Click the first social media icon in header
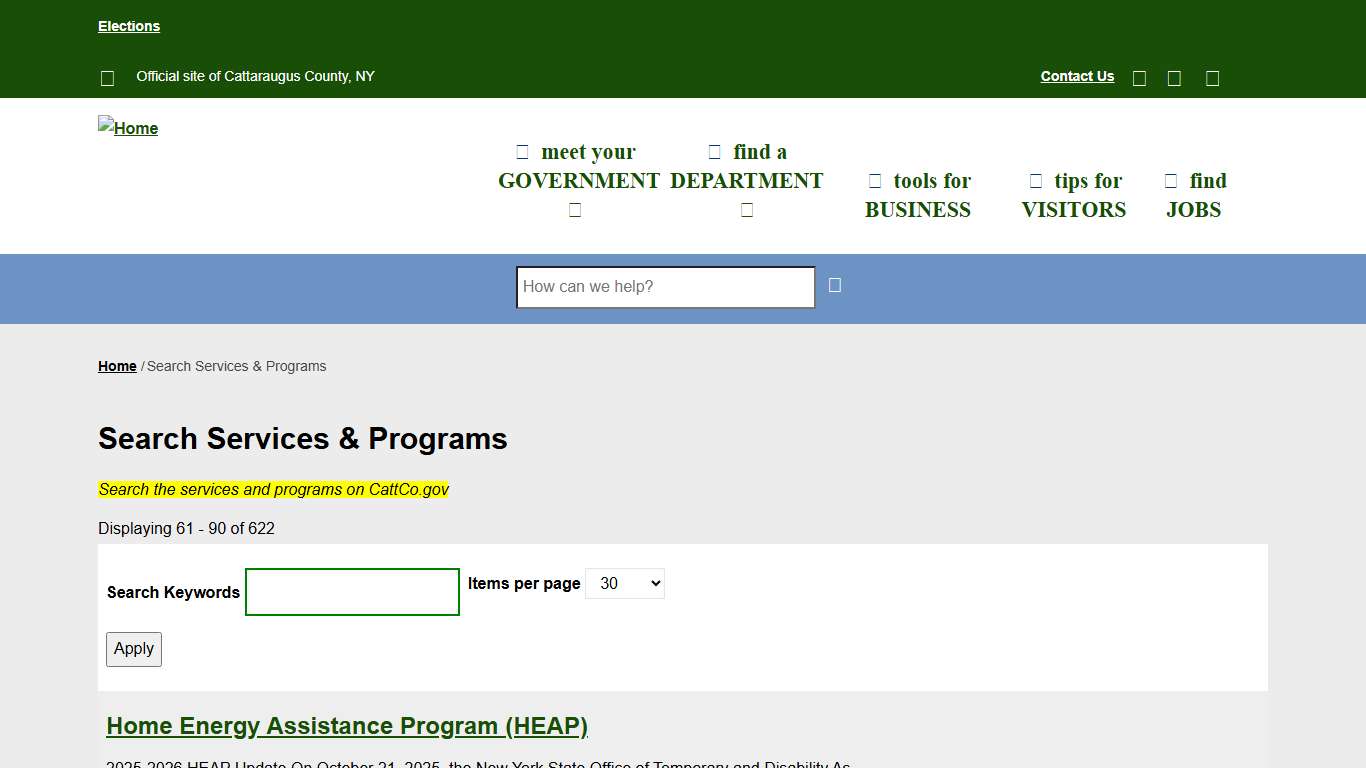 click(1139, 77)
